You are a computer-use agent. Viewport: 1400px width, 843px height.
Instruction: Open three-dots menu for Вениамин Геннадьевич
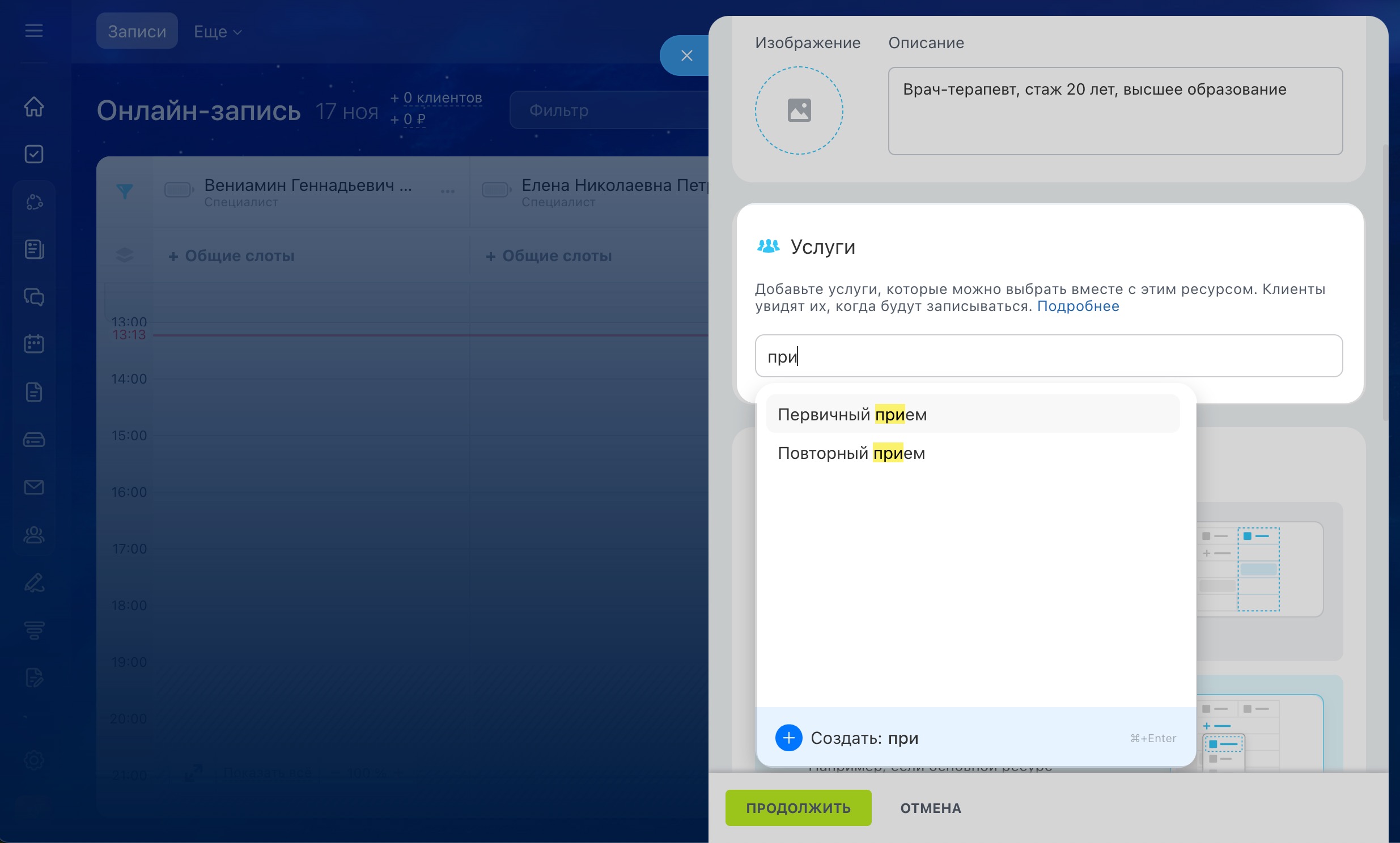(447, 191)
